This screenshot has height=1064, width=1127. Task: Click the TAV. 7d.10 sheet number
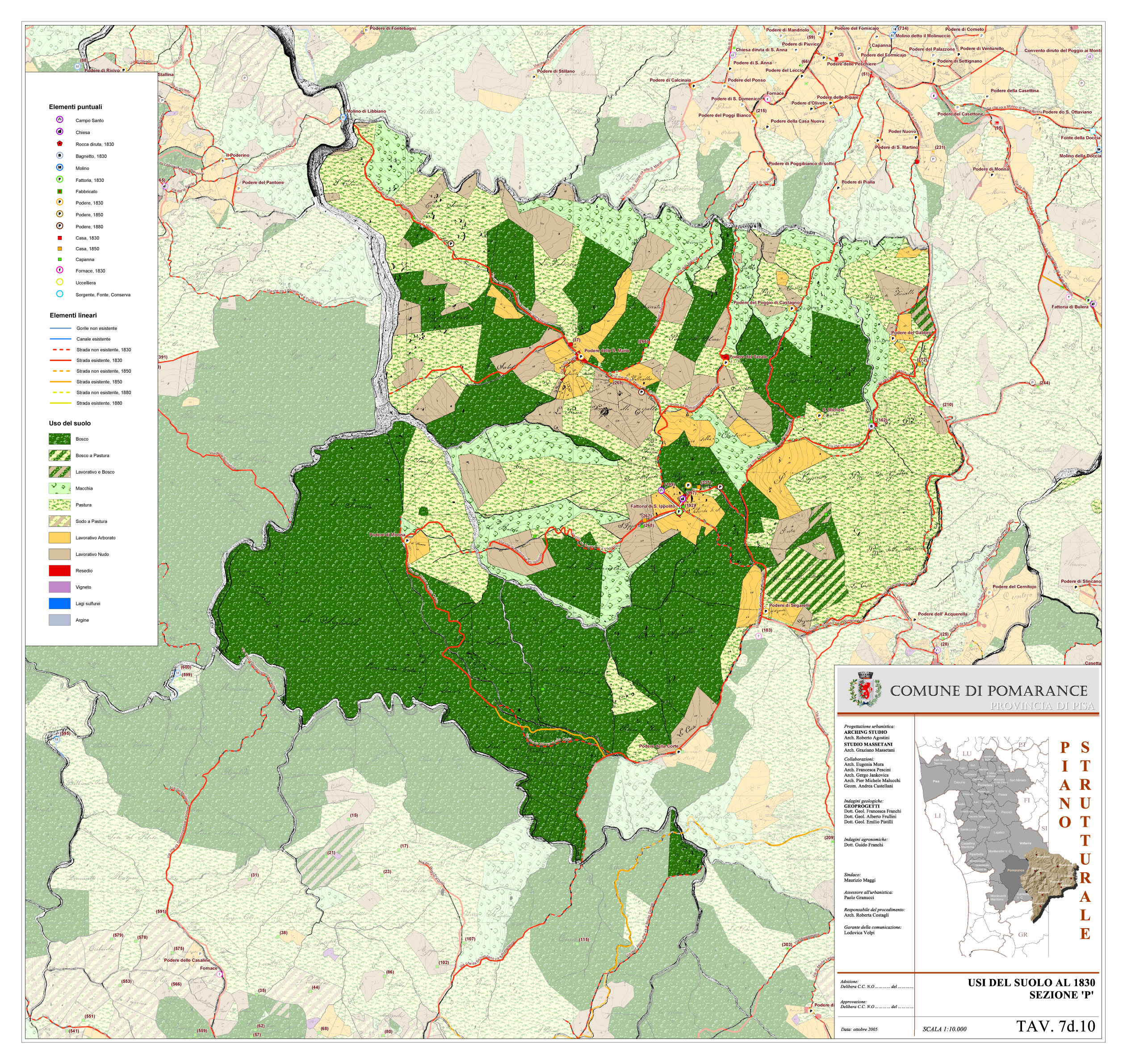[x=1055, y=1026]
